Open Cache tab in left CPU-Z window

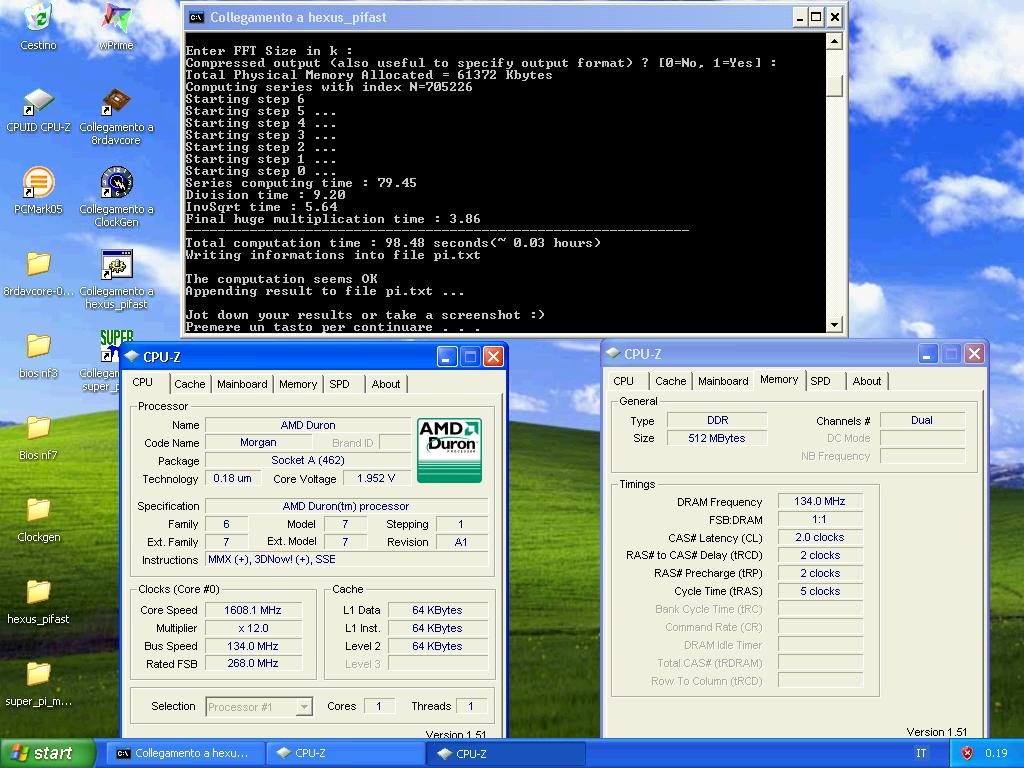pyautogui.click(x=189, y=384)
